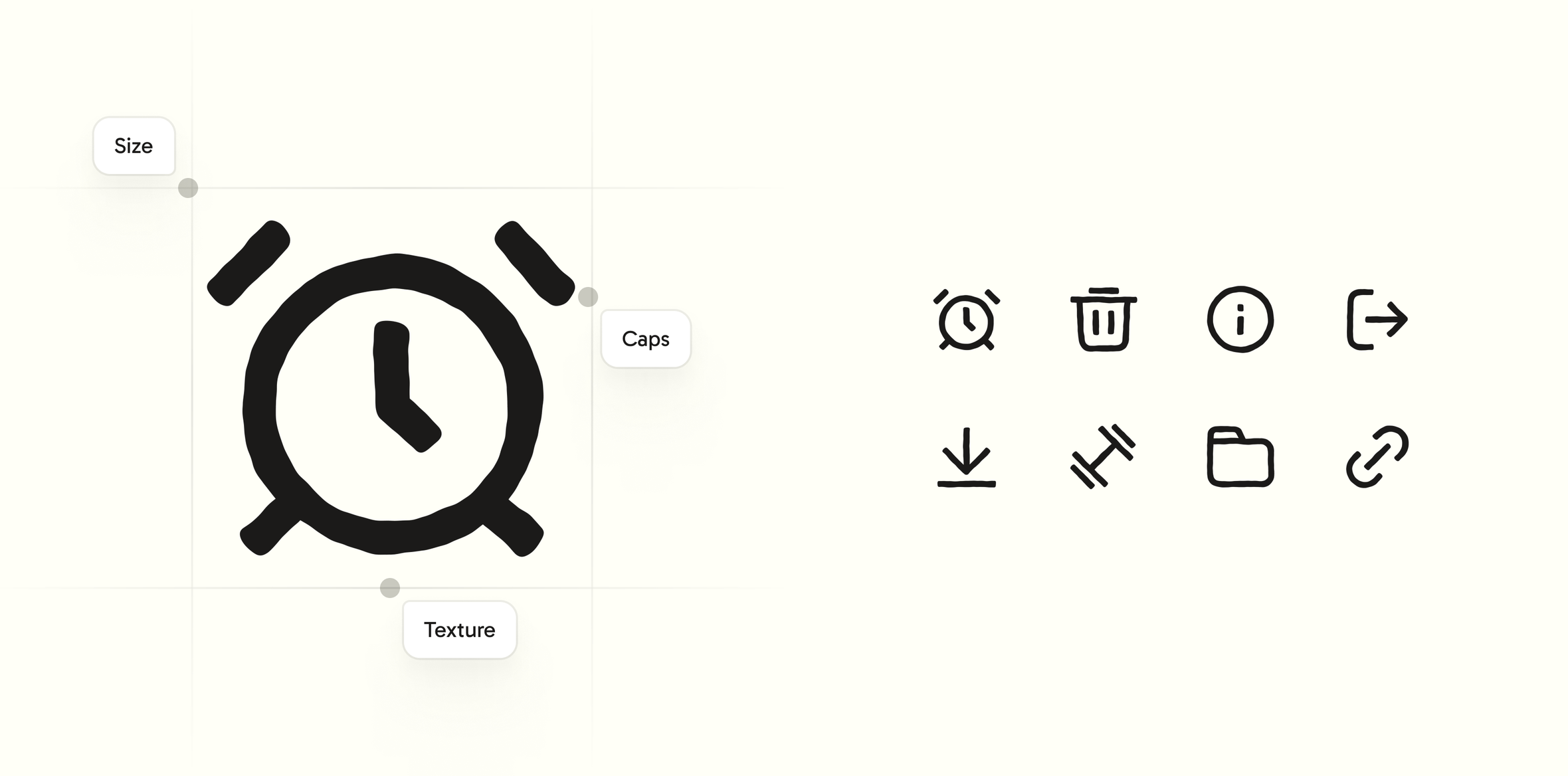Click the gray dot near Caps
This screenshot has width=1568, height=776.
tap(588, 297)
